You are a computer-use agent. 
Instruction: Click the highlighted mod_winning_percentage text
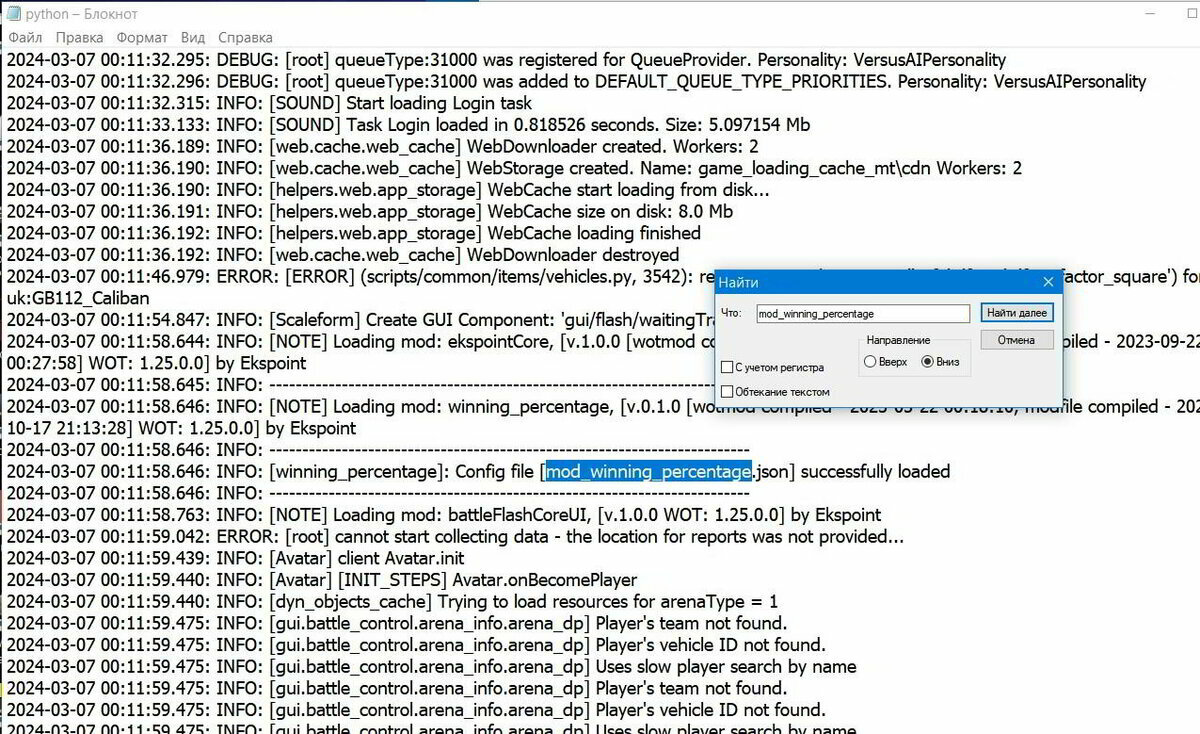(648, 472)
